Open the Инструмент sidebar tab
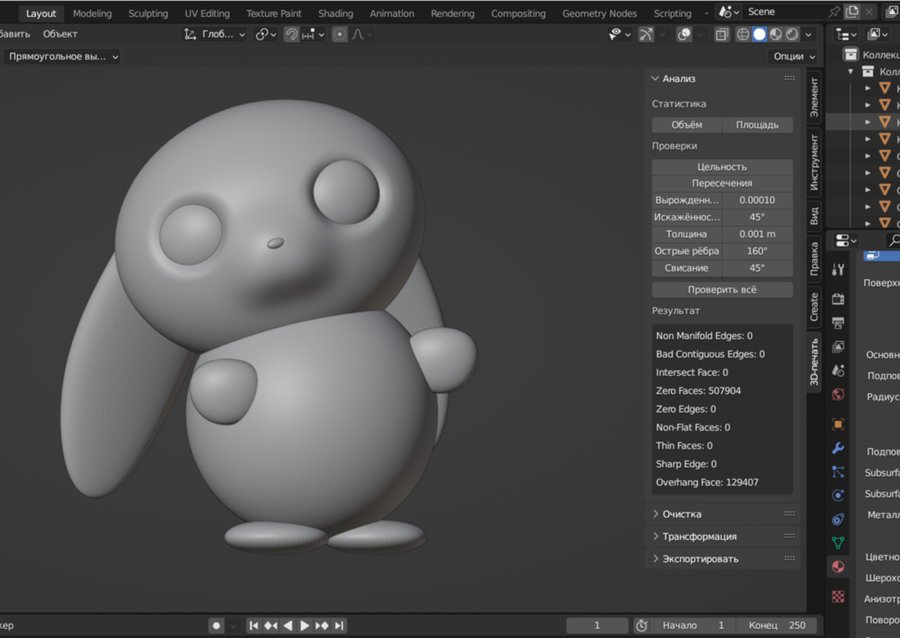The image size is (900, 638). click(x=814, y=161)
